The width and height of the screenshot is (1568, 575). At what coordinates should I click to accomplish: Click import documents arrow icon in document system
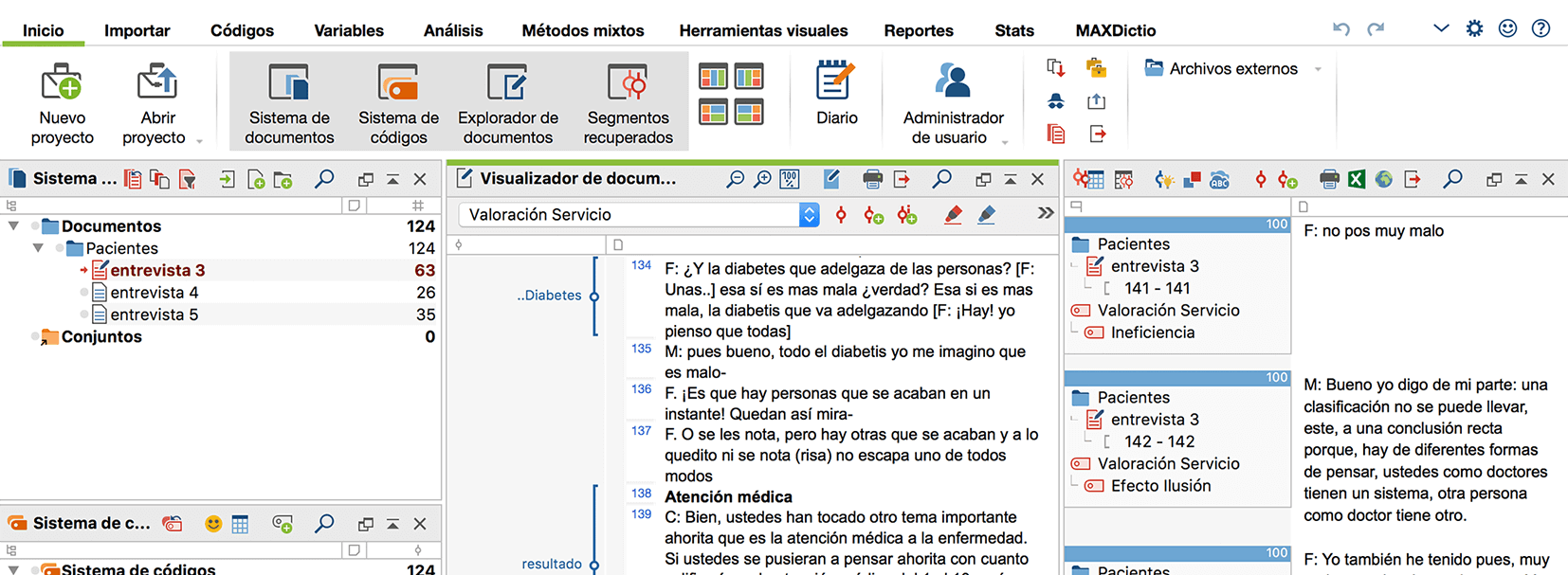pos(227,179)
